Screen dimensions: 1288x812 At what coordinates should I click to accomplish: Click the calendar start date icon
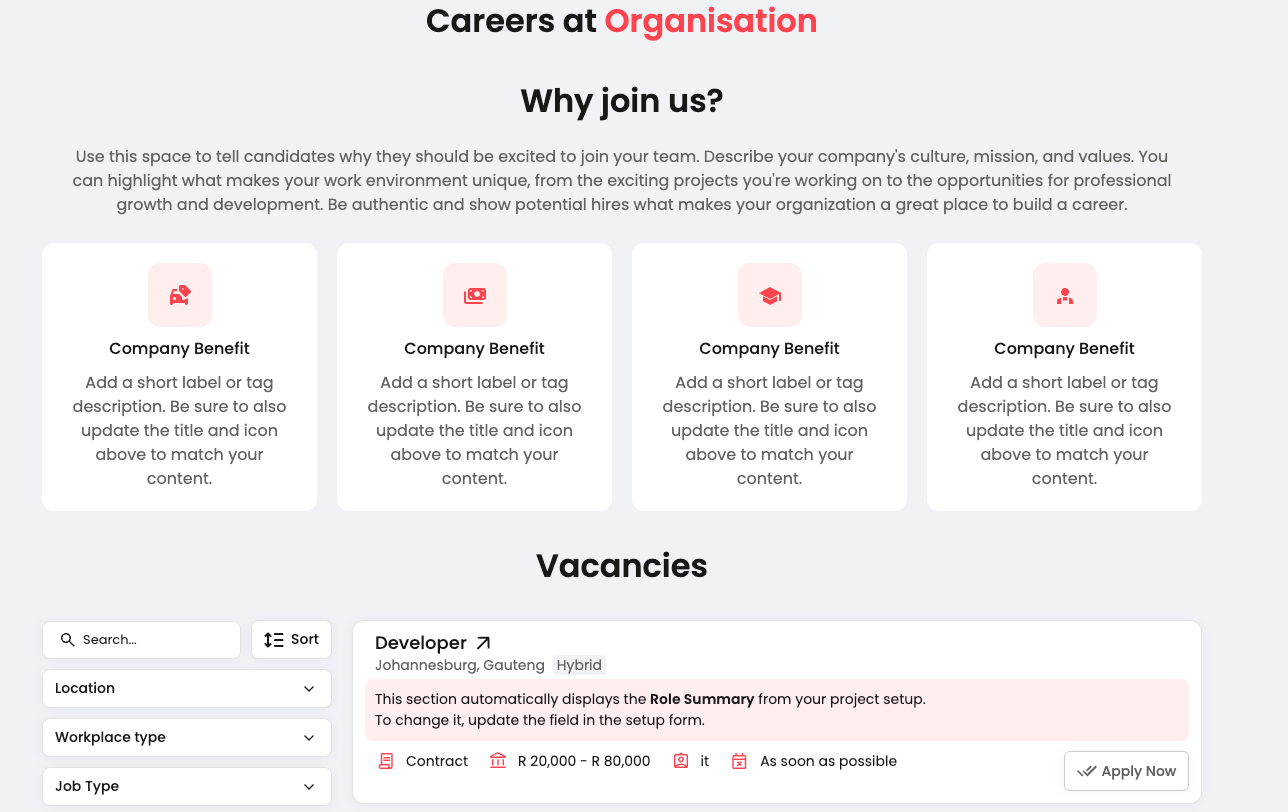point(739,761)
